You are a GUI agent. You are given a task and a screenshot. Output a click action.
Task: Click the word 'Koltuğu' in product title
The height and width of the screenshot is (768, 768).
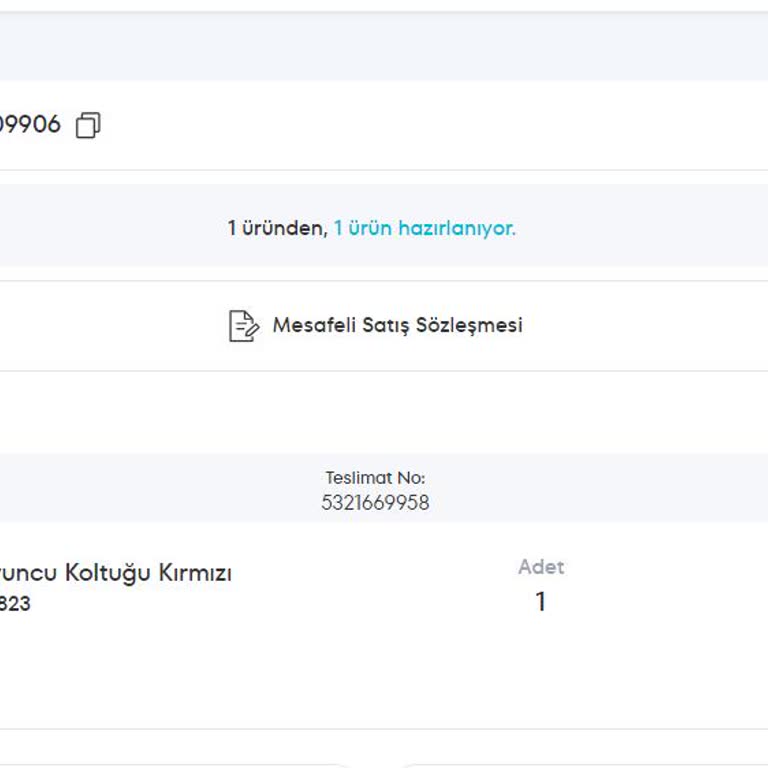(106, 573)
